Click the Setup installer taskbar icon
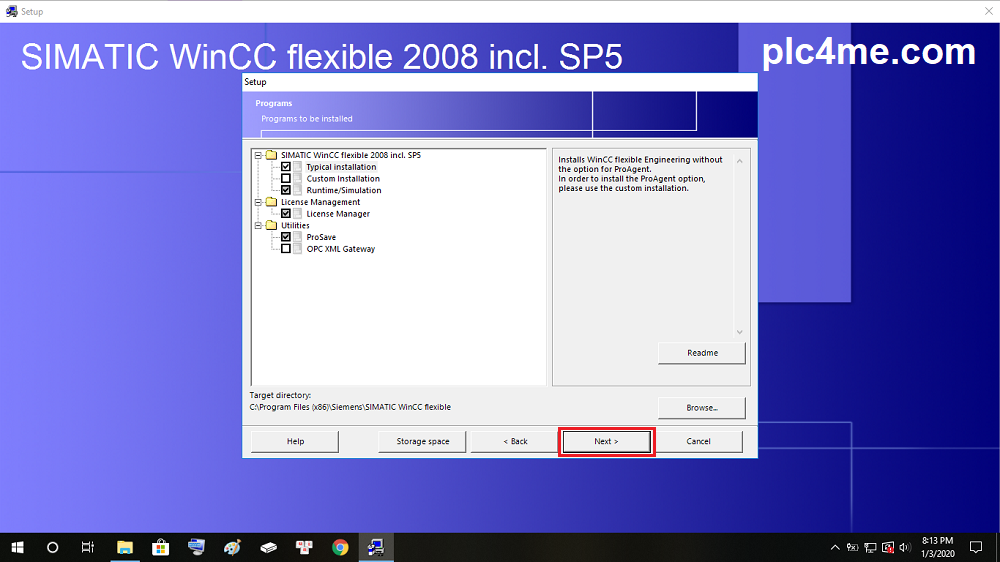Image resolution: width=1000 pixels, height=562 pixels. [376, 547]
